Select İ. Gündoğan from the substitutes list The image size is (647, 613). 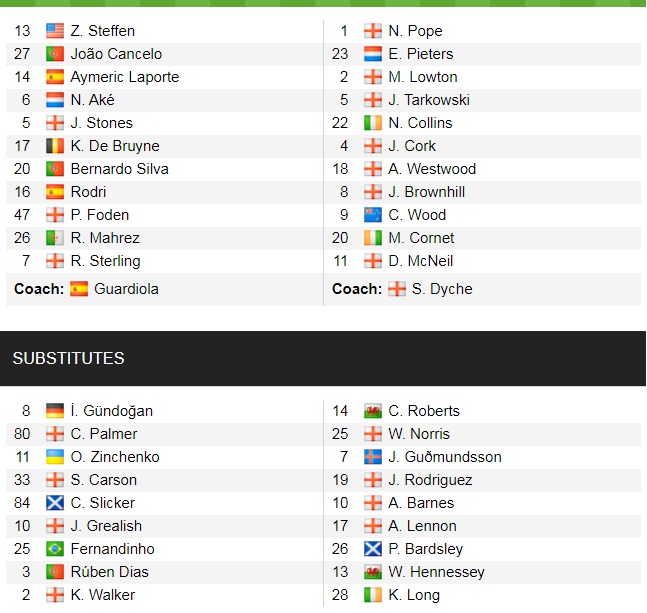pyautogui.click(x=111, y=411)
